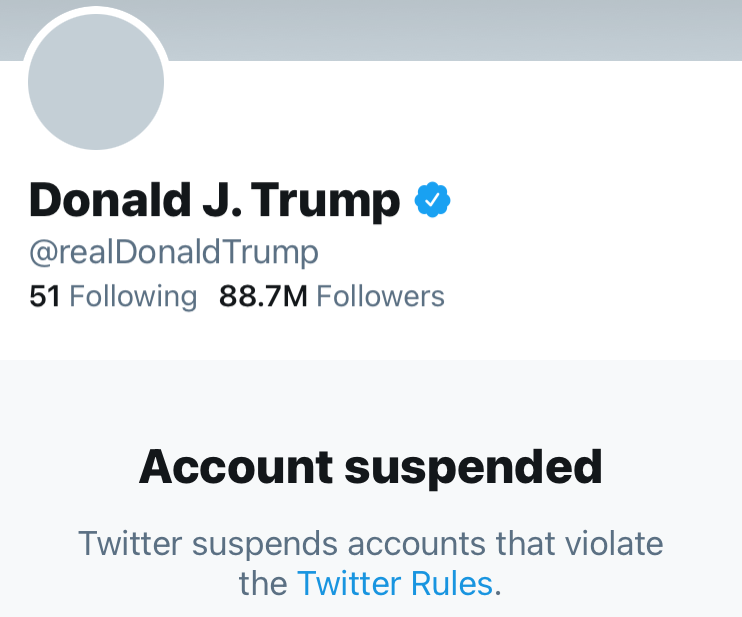Click the 'Twitter suspends accounts that violate' text
Viewport: 742px width, 617px height.
tap(371, 545)
